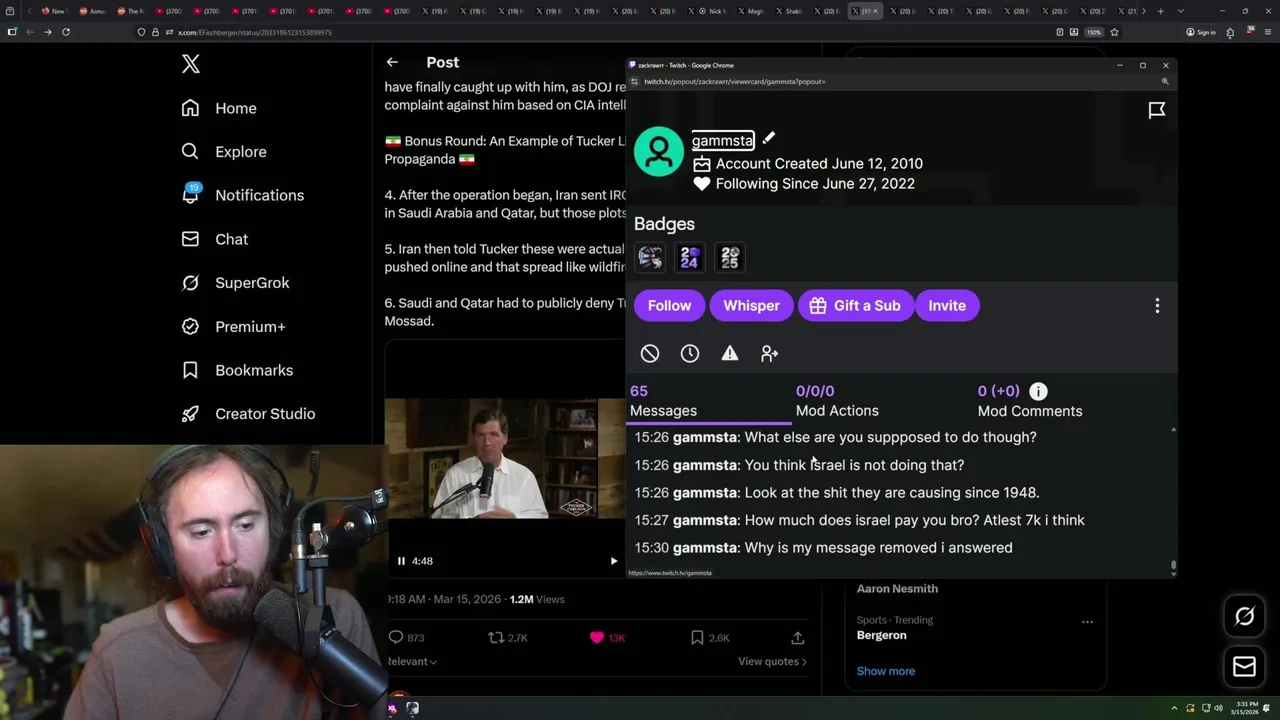Screen dimensions: 1280x720
Task: Open Explore in X sidebar
Action: 224,152
